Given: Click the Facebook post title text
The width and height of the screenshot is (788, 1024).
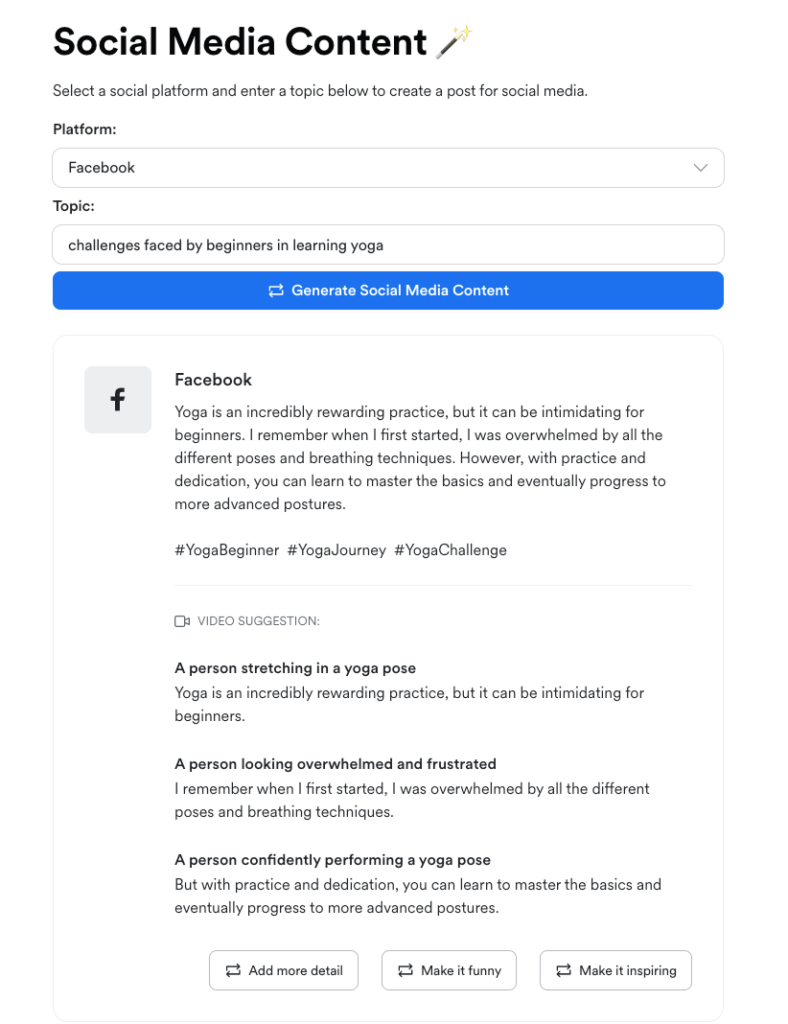Looking at the screenshot, I should [213, 380].
